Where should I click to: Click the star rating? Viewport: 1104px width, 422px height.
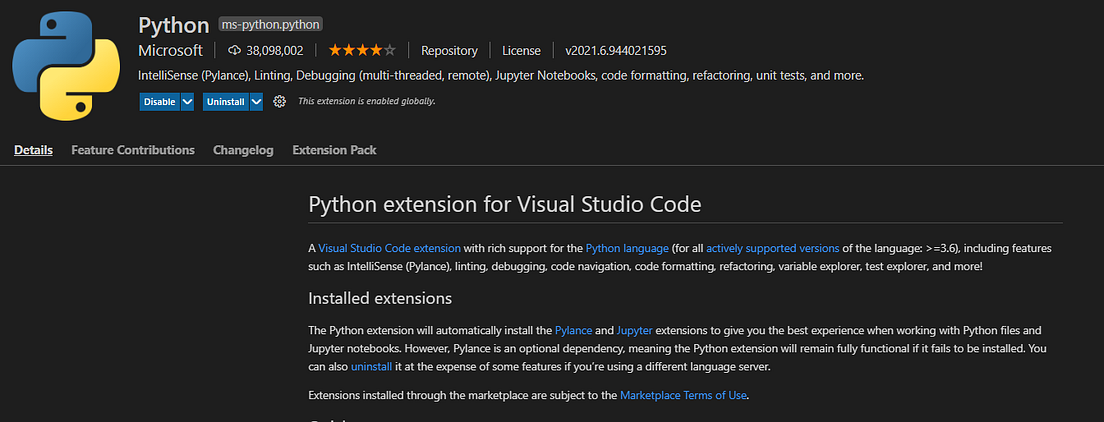pos(362,51)
